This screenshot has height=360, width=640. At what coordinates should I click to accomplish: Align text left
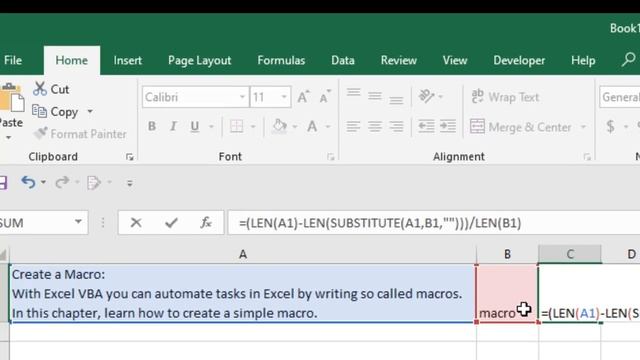pos(353,127)
